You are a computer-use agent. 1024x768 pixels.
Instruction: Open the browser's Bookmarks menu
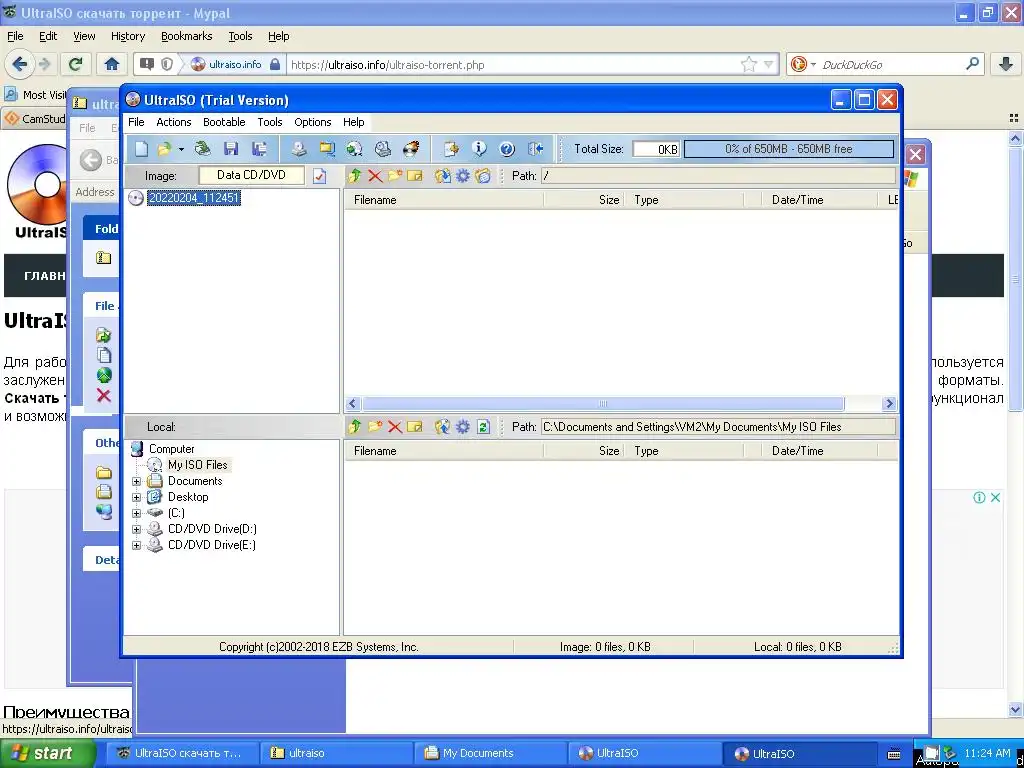click(187, 36)
